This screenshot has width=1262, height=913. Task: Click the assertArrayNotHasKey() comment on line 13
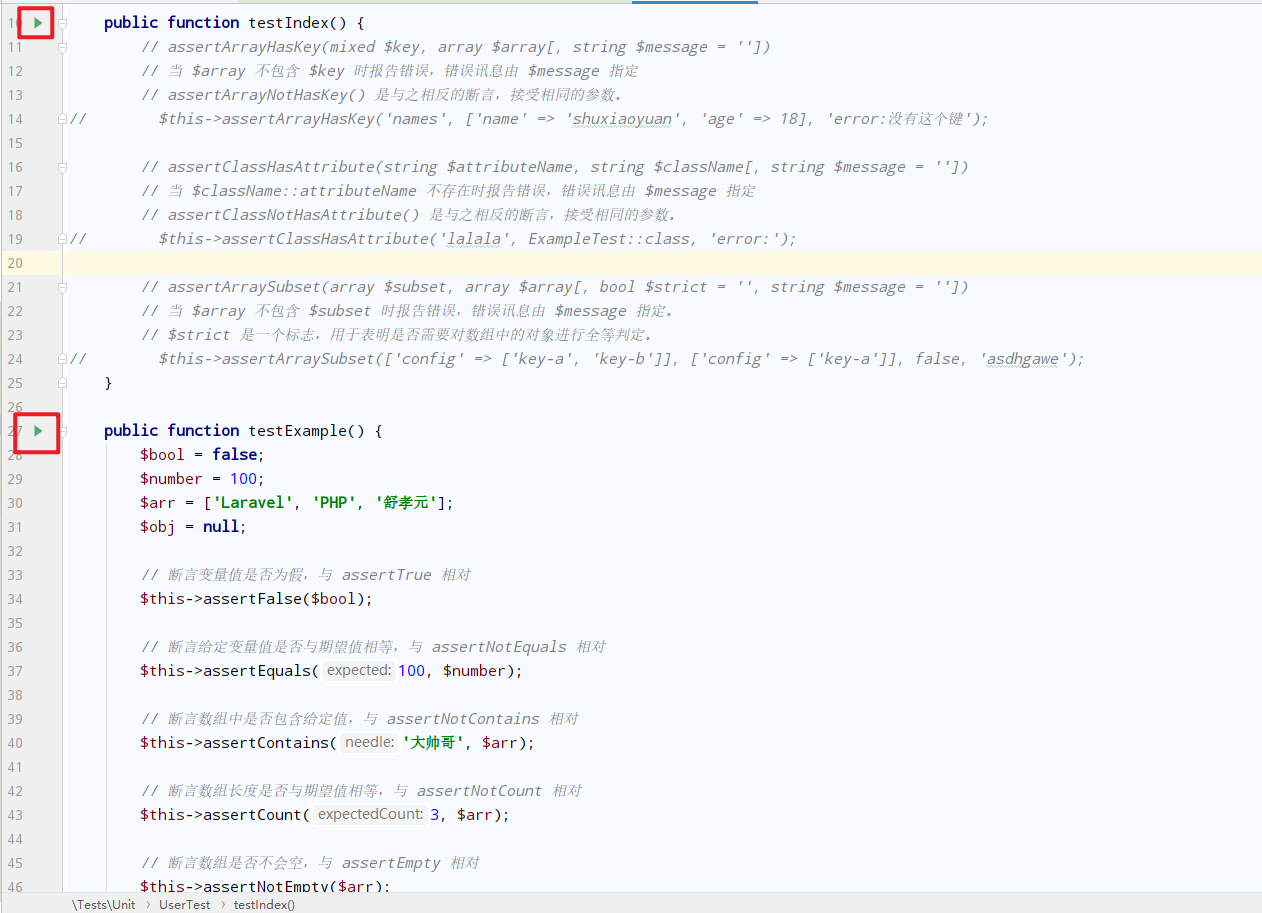point(382,94)
